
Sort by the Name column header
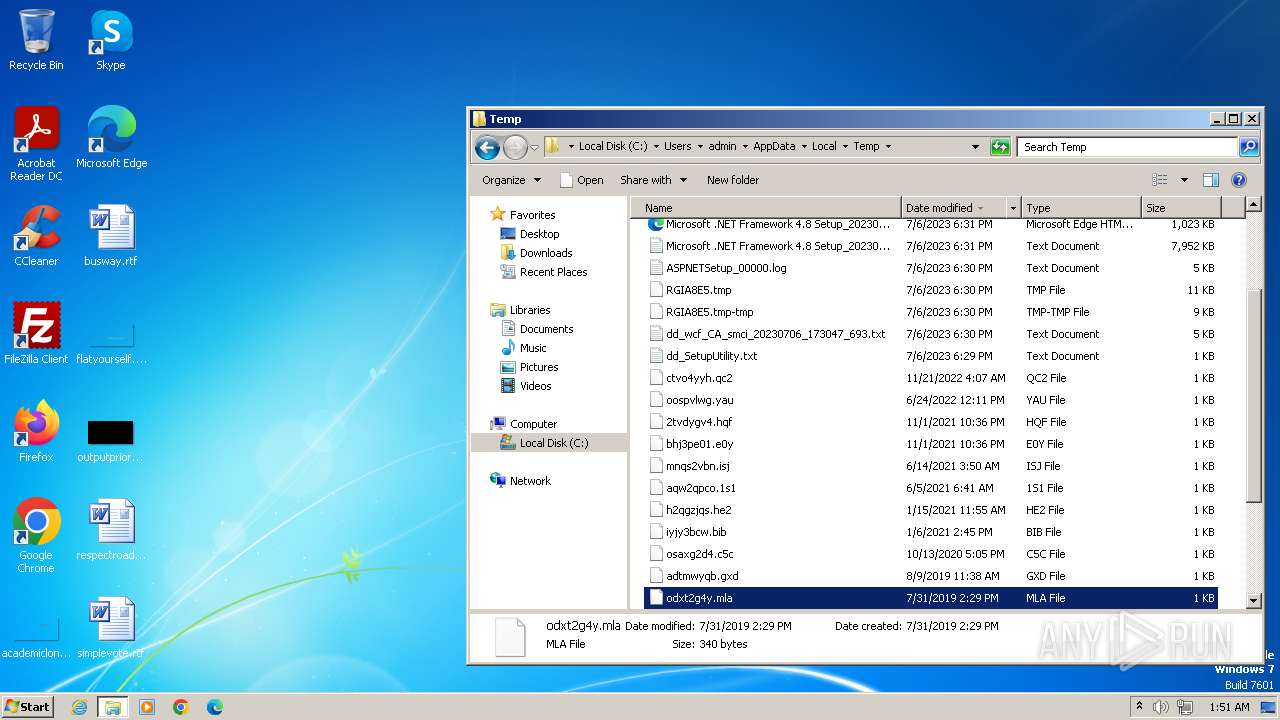pos(767,208)
